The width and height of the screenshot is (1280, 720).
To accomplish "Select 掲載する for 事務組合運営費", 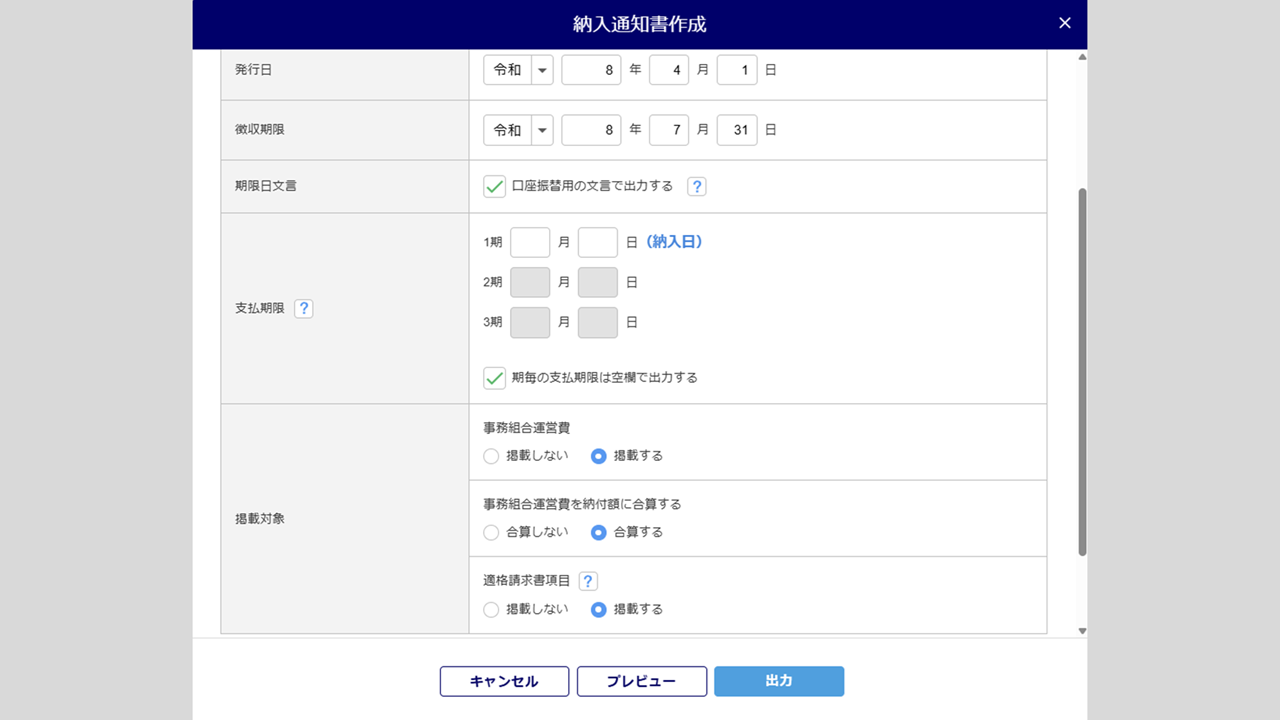I will point(599,456).
